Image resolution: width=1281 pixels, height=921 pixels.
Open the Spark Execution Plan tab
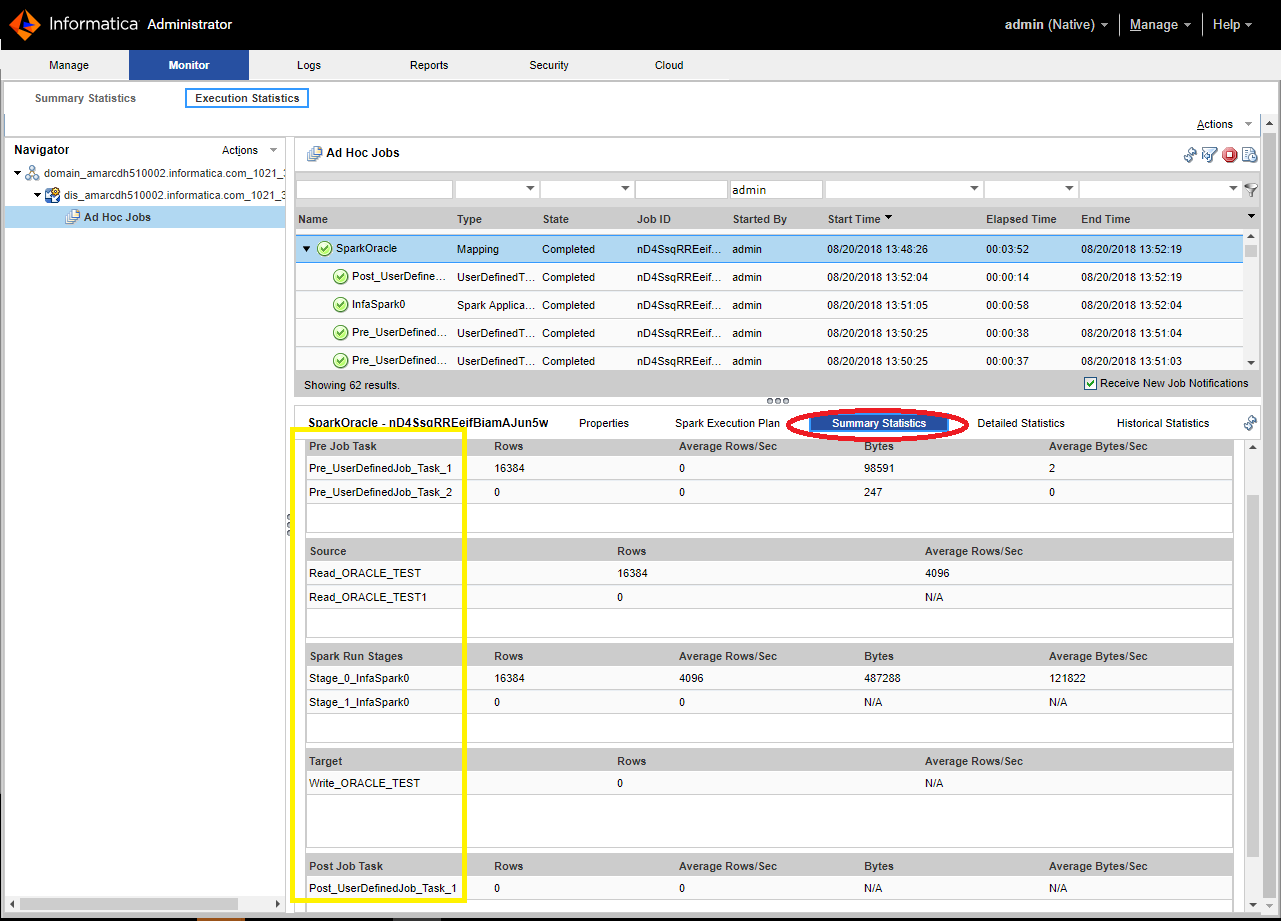click(727, 423)
